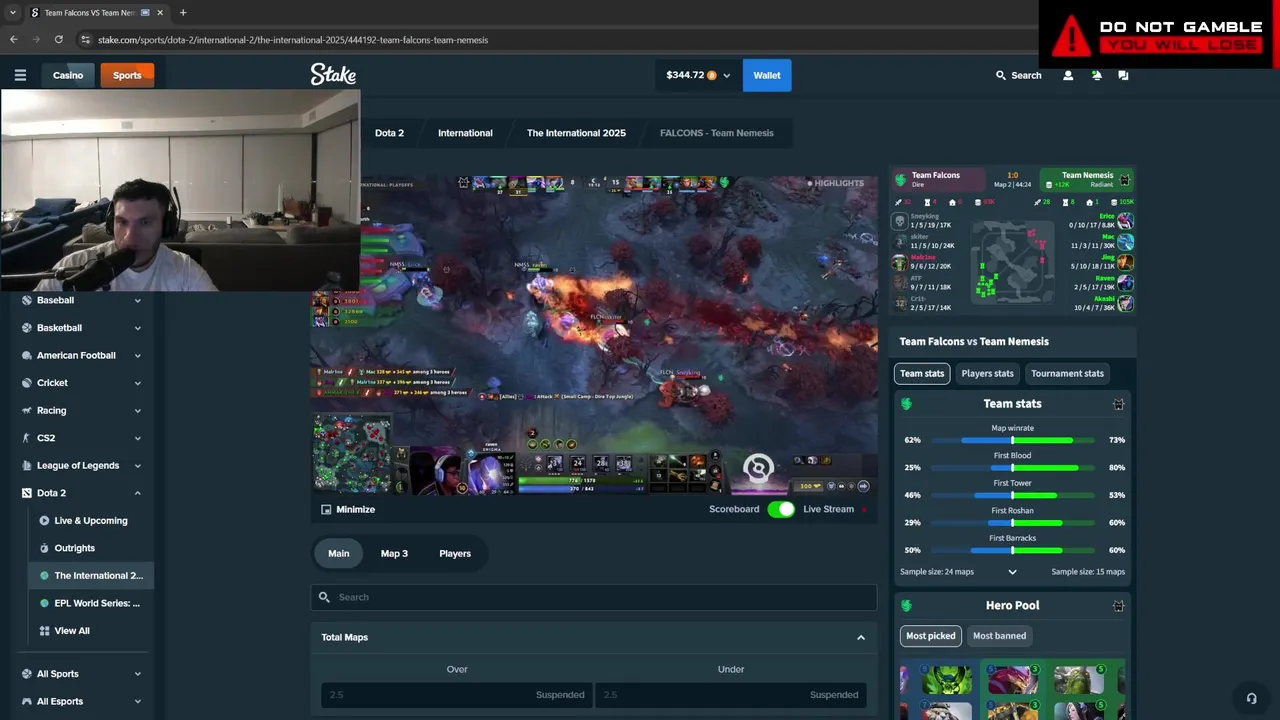1280x720 pixels.
Task: Switch to the Players markets tab
Action: tap(455, 553)
